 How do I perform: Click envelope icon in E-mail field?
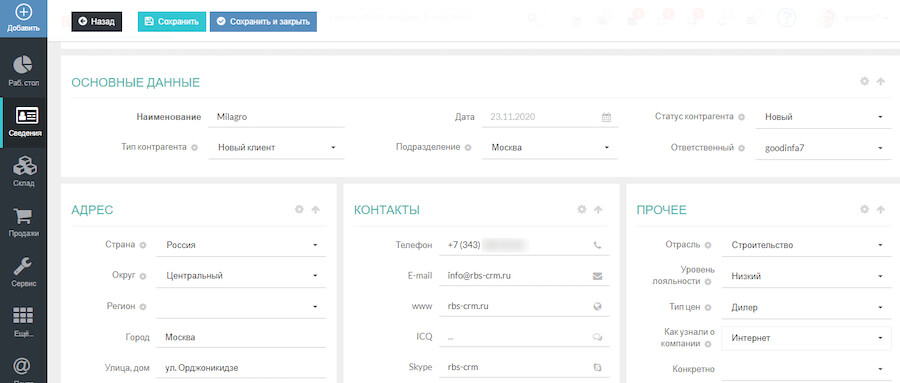(x=598, y=276)
